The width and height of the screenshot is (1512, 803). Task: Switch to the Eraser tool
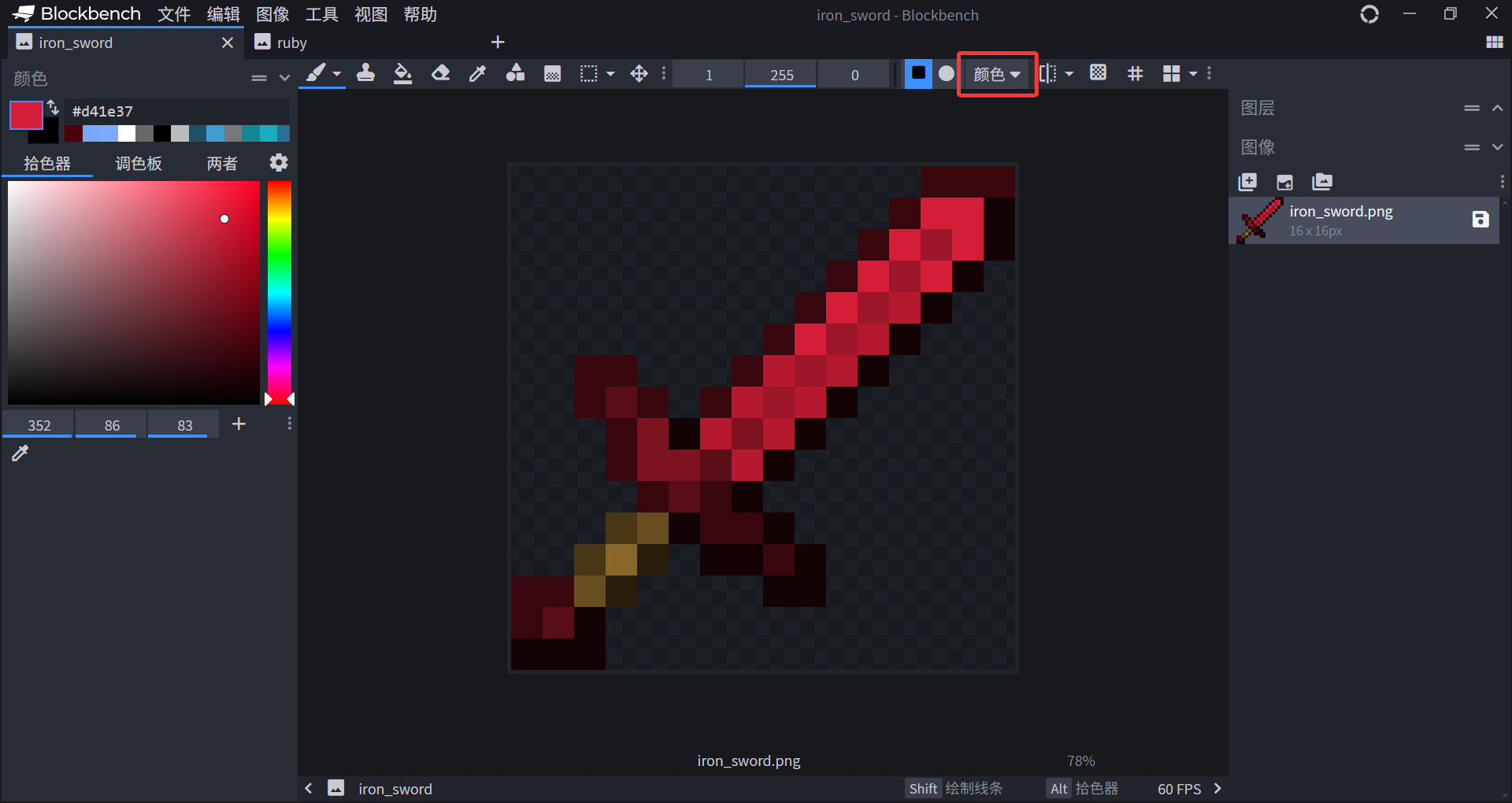point(441,73)
